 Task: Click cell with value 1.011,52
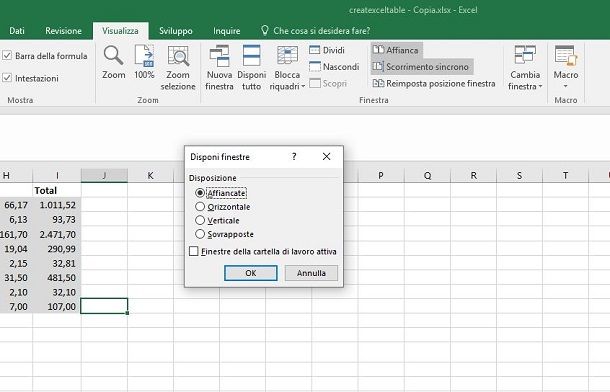(57, 205)
